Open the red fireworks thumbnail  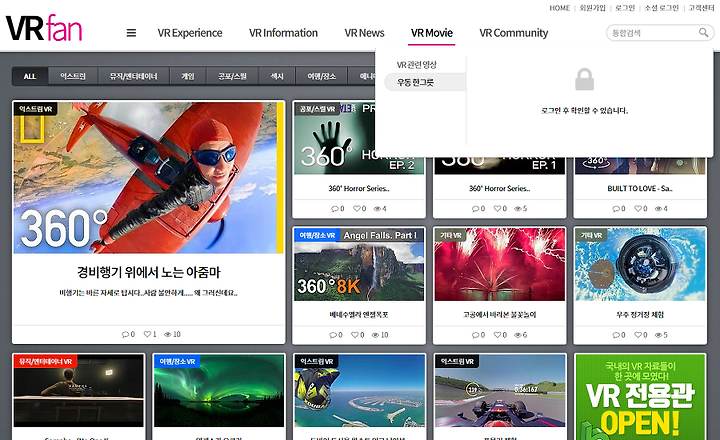click(500, 265)
